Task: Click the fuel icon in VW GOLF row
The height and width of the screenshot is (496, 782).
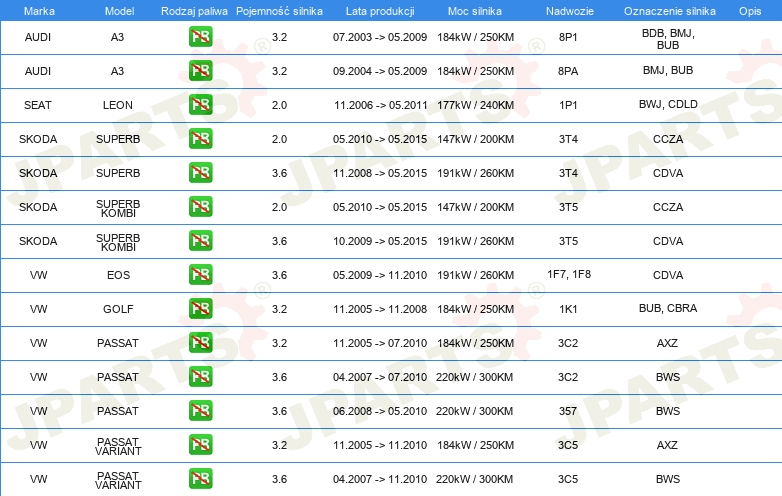Action: tap(200, 309)
